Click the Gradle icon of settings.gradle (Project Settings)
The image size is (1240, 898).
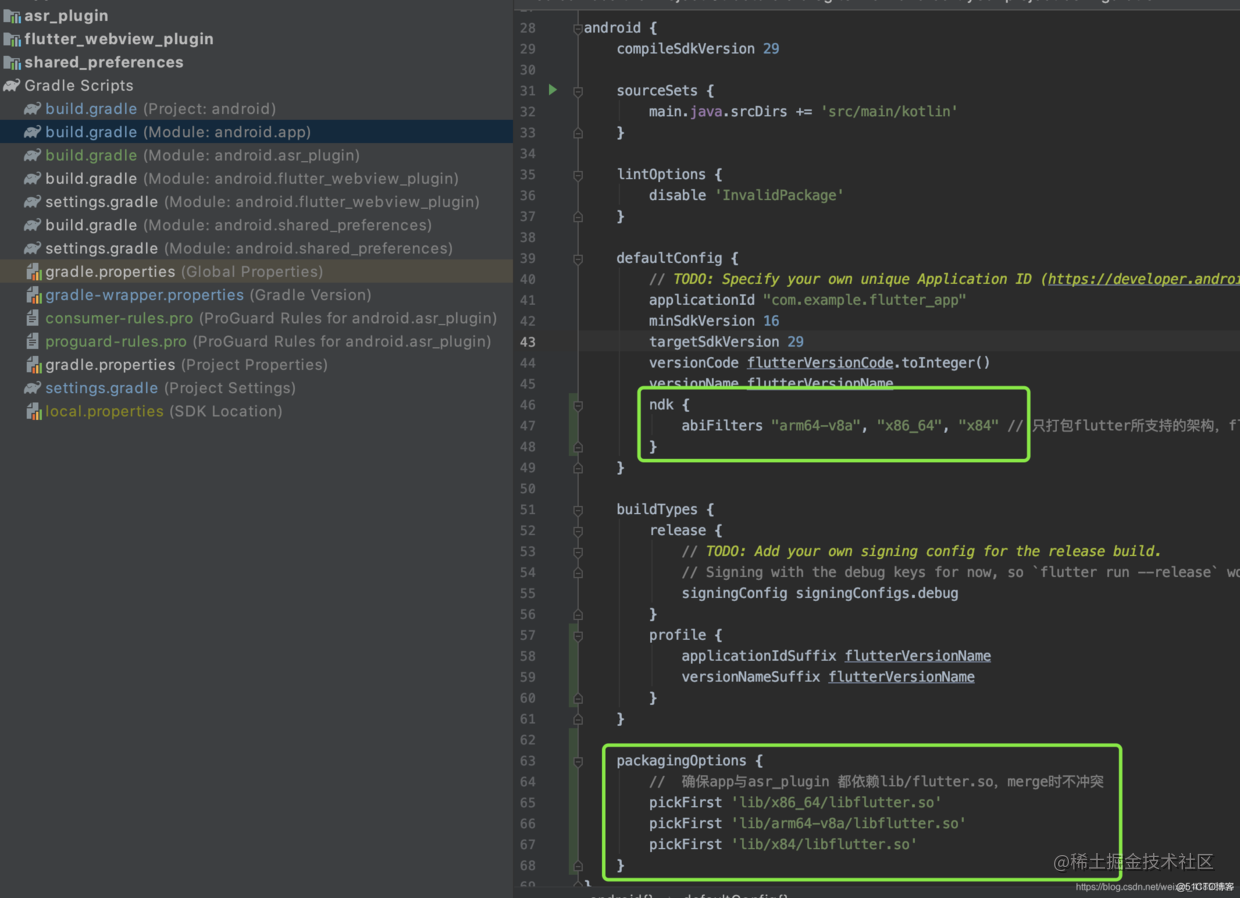click(33, 388)
